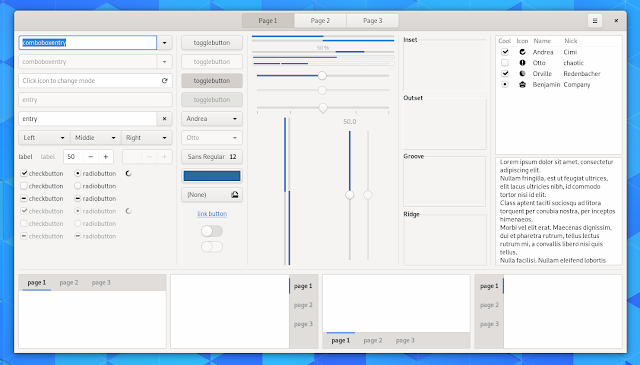Toggle the upper on/off switch

pyautogui.click(x=212, y=231)
